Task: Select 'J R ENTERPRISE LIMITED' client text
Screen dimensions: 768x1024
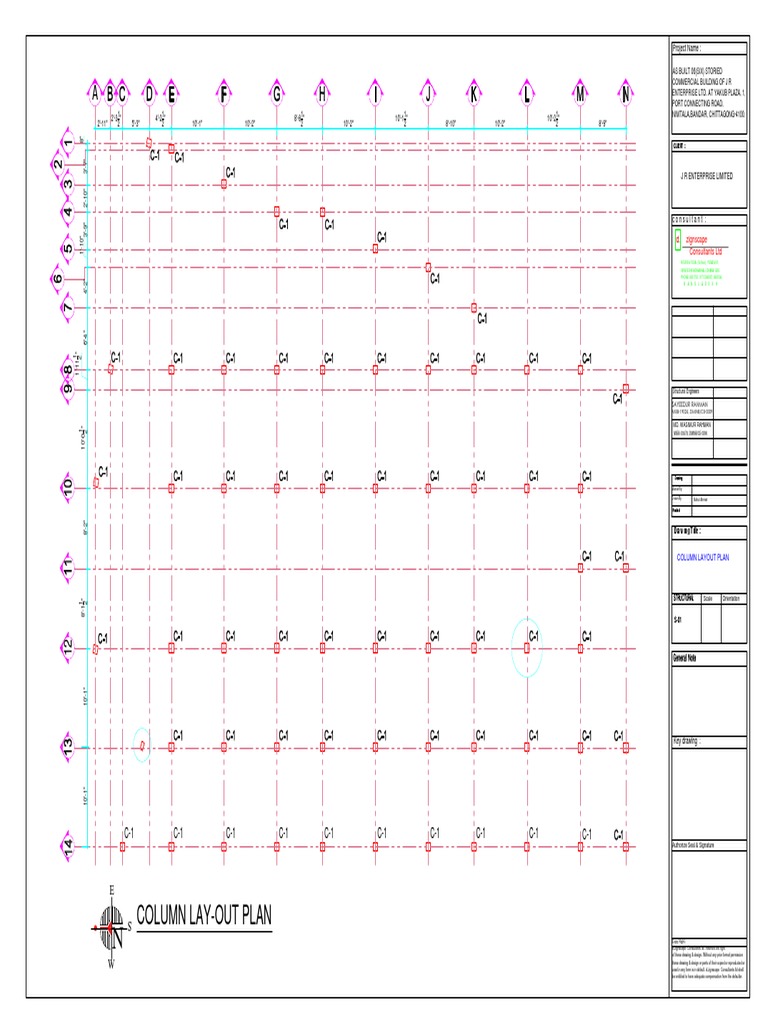Action: (707, 176)
